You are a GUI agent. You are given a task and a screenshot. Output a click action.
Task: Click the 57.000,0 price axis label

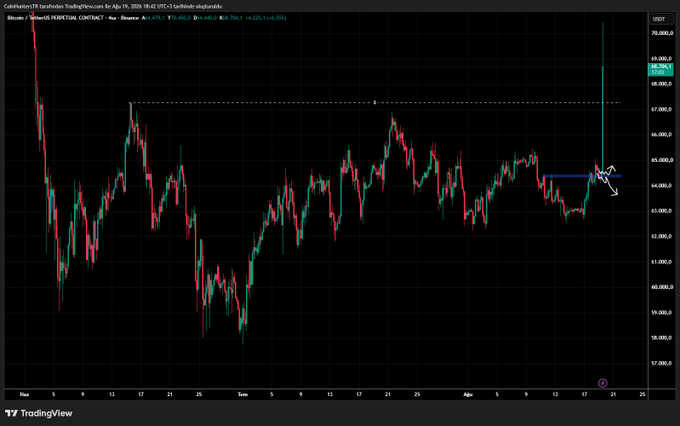(x=661, y=363)
